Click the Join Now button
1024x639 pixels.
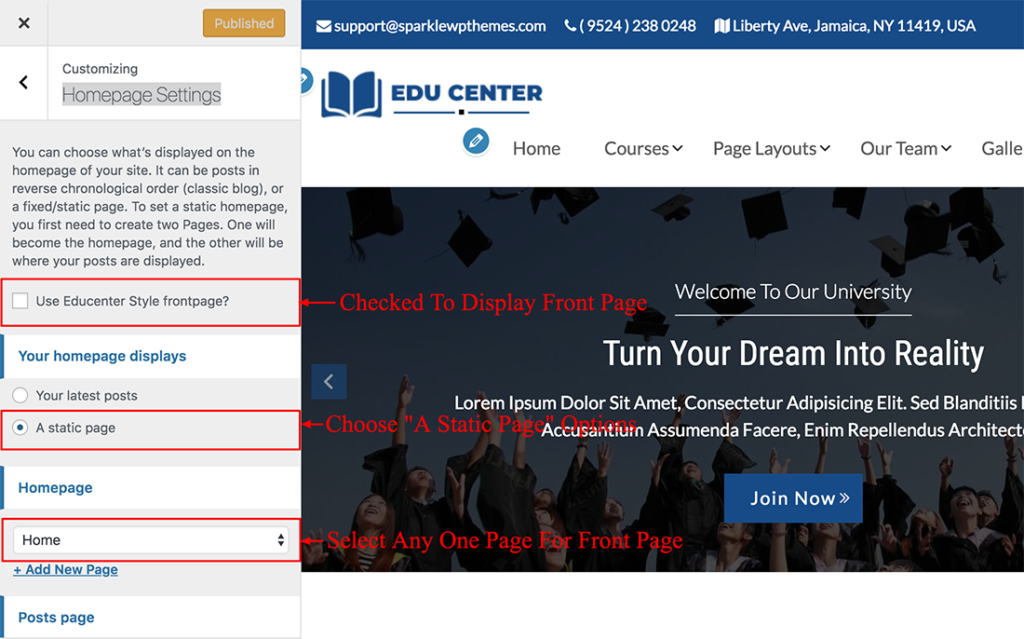793,498
